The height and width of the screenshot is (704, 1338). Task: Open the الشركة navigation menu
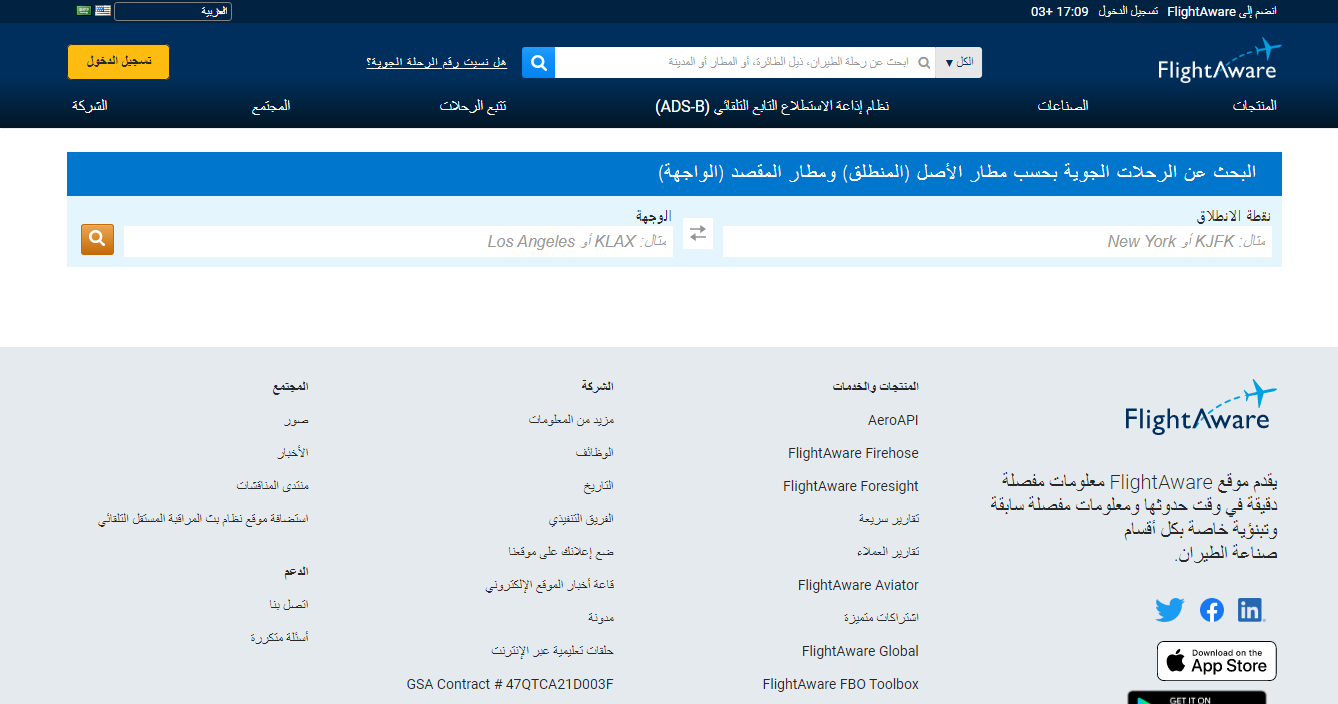click(89, 106)
